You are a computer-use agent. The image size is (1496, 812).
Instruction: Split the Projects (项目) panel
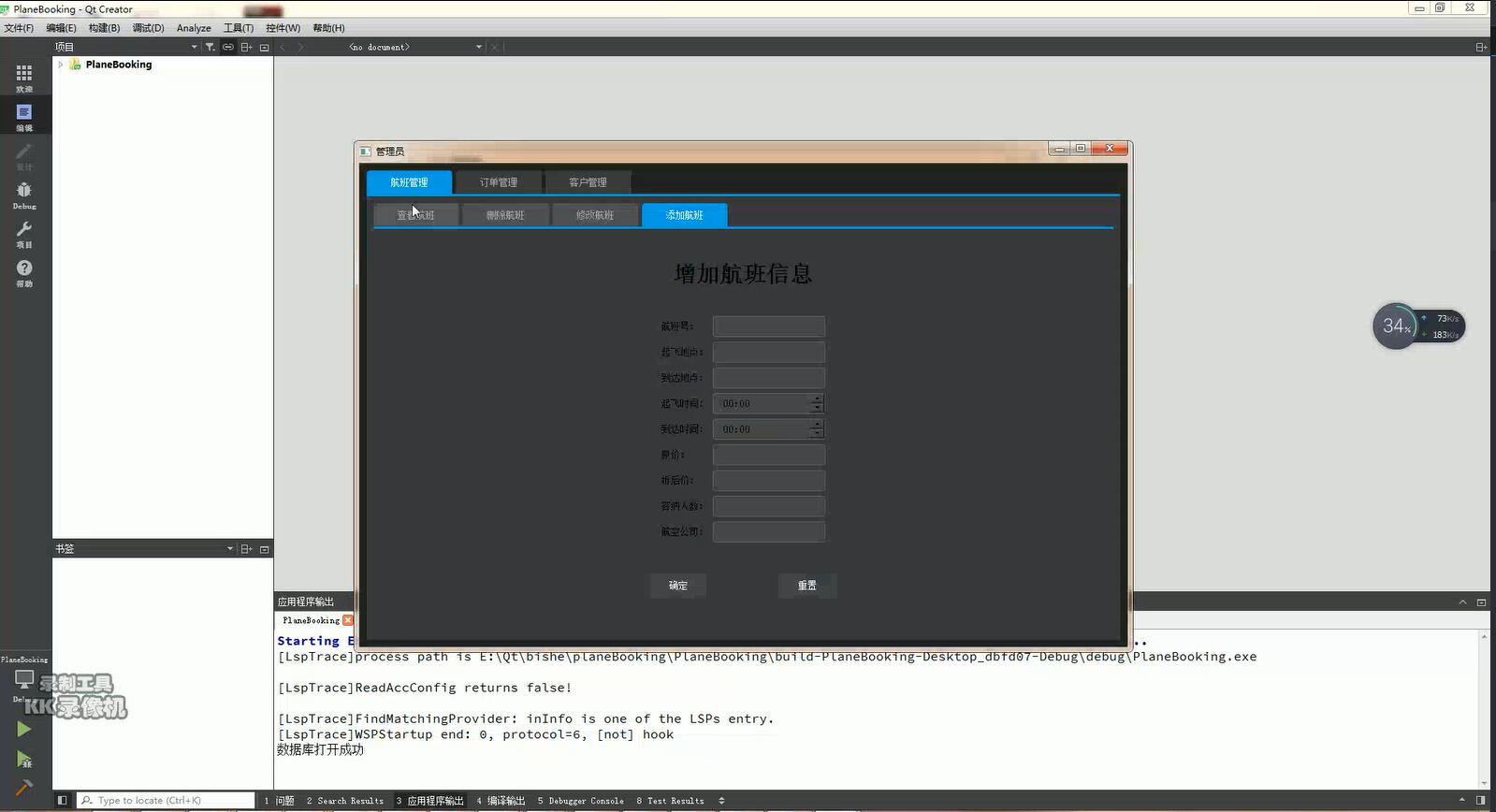click(246, 47)
